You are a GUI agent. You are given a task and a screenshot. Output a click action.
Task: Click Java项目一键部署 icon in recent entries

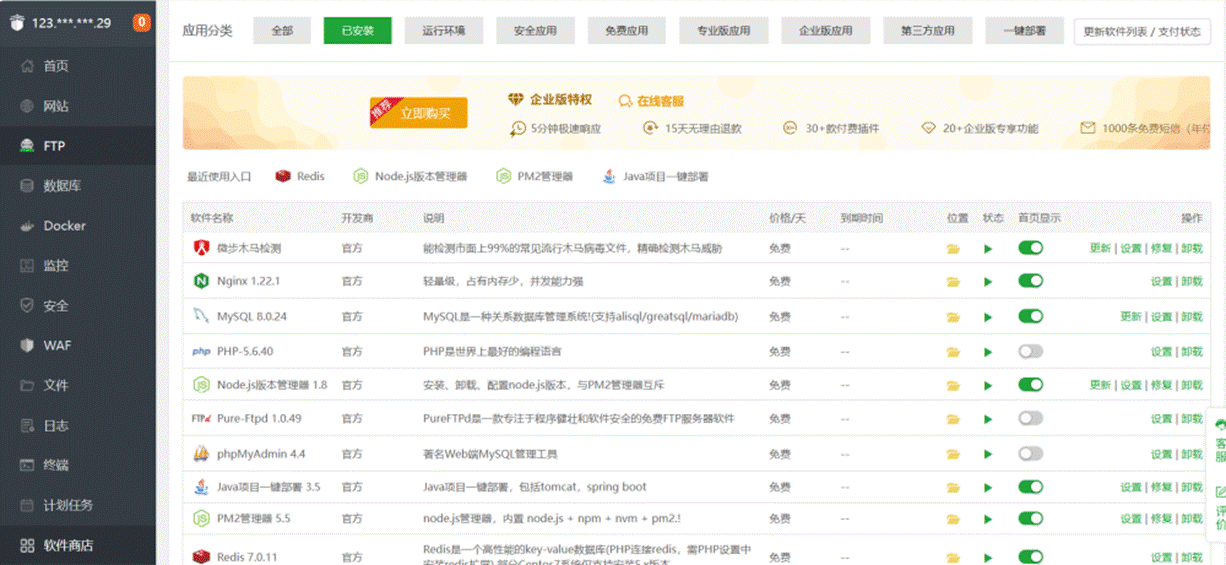point(609,176)
